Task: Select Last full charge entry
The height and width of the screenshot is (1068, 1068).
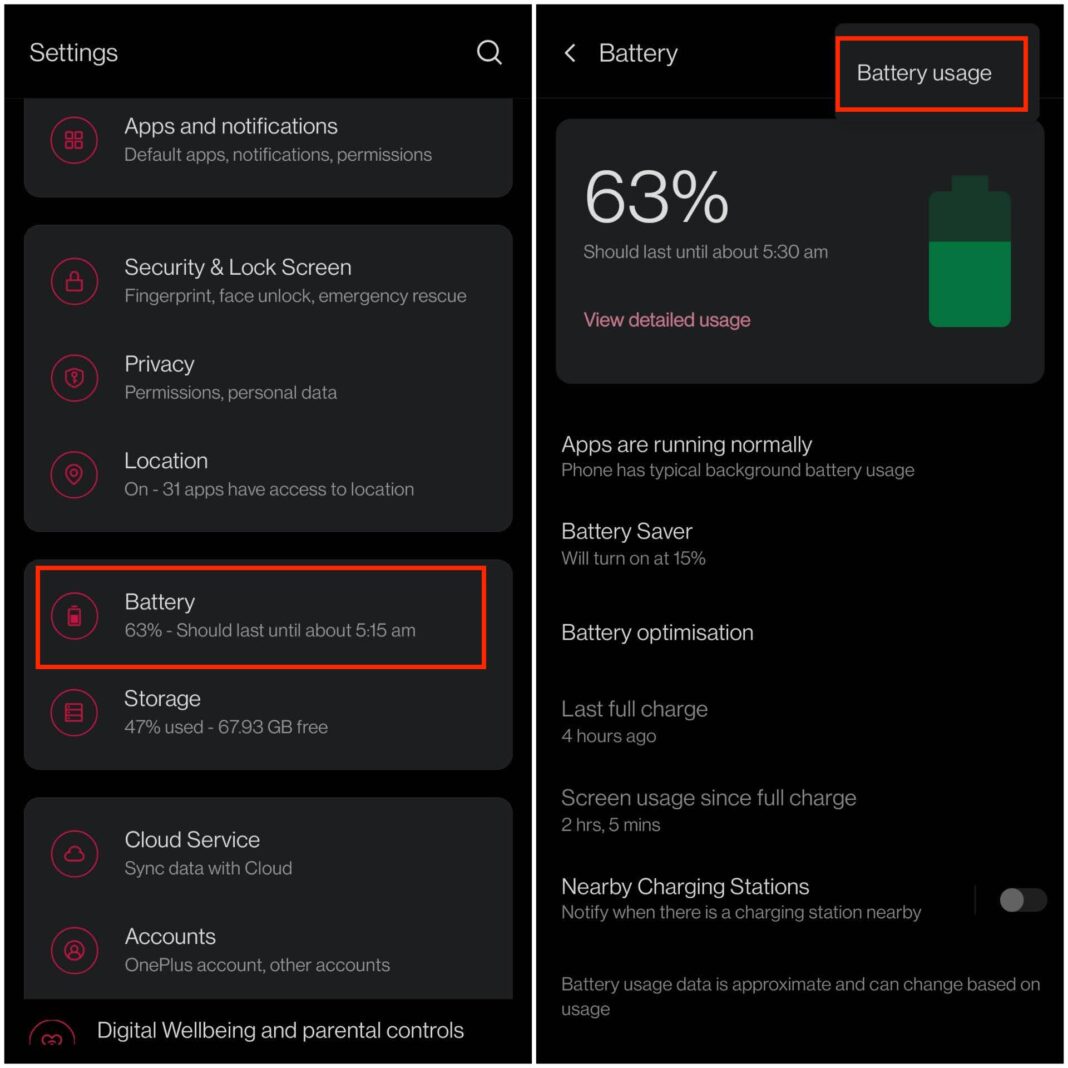Action: click(x=634, y=708)
